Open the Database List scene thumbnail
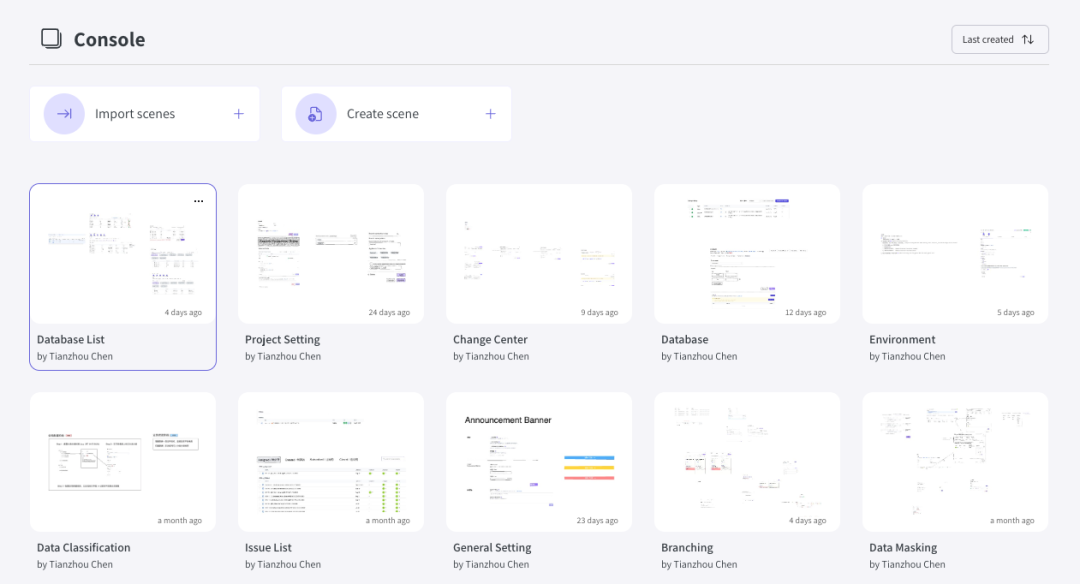 (x=123, y=253)
